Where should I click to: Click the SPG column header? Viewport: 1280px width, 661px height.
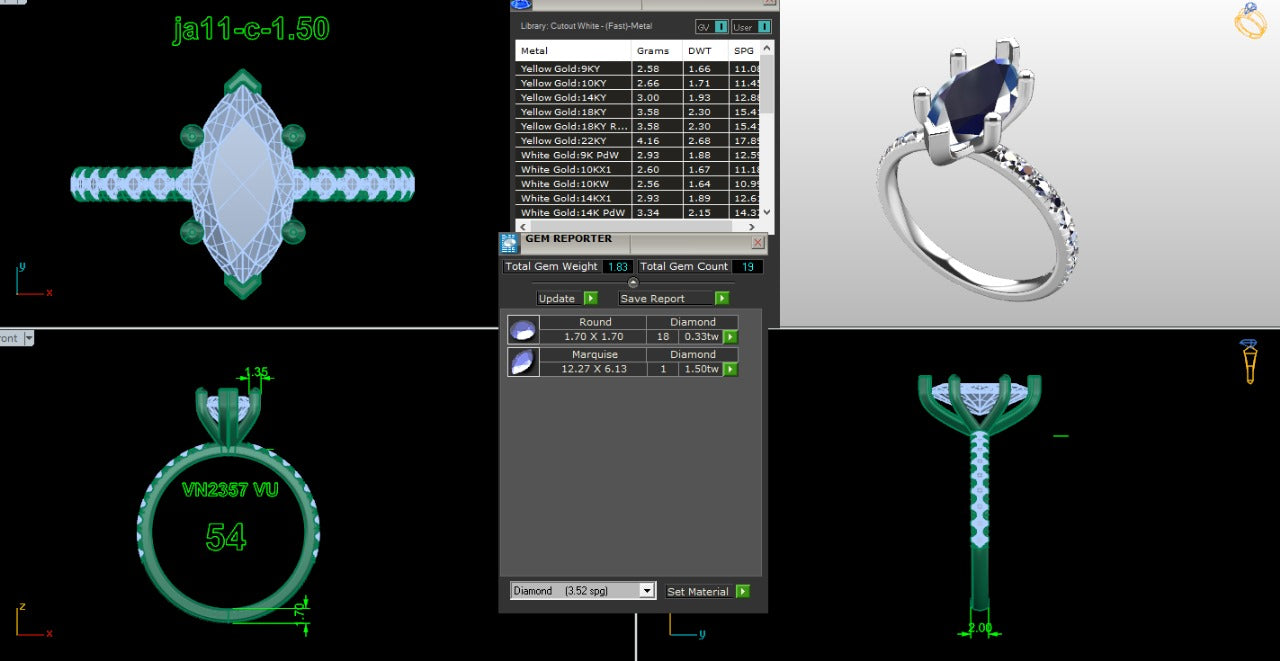[745, 50]
